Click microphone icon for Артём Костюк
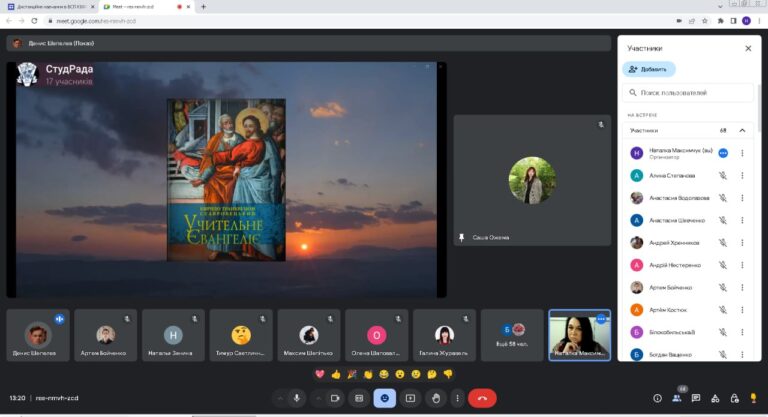768x417 pixels. [723, 310]
